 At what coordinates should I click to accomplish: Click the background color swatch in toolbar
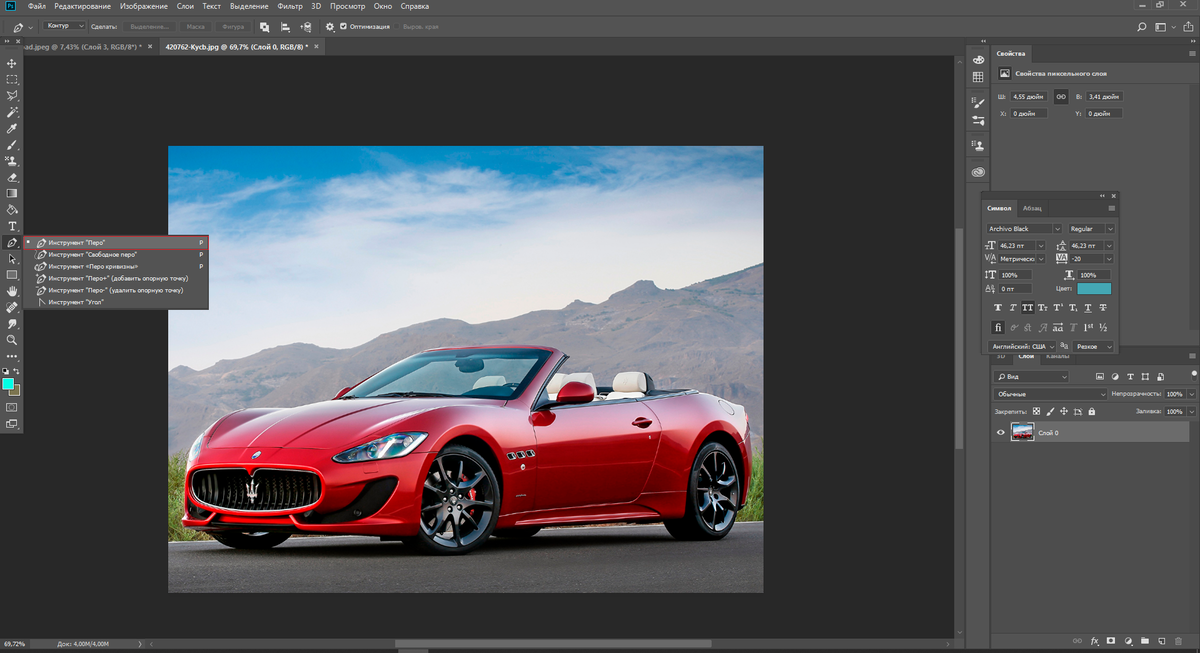click(16, 391)
